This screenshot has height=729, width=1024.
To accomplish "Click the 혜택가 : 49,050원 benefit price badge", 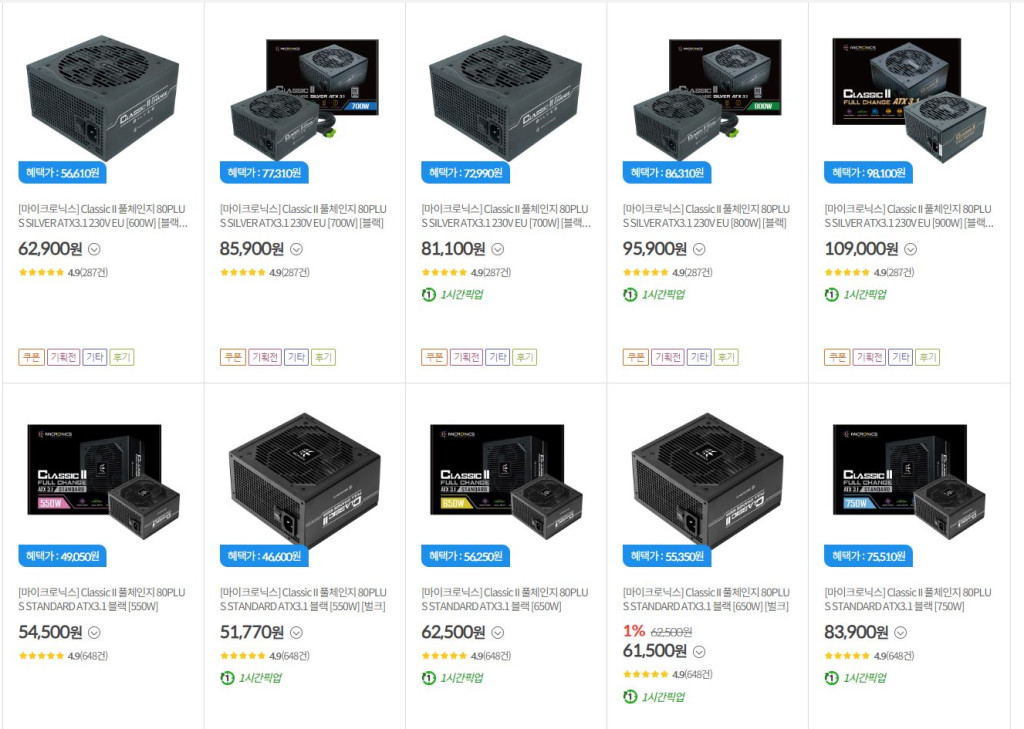I will click(x=63, y=556).
